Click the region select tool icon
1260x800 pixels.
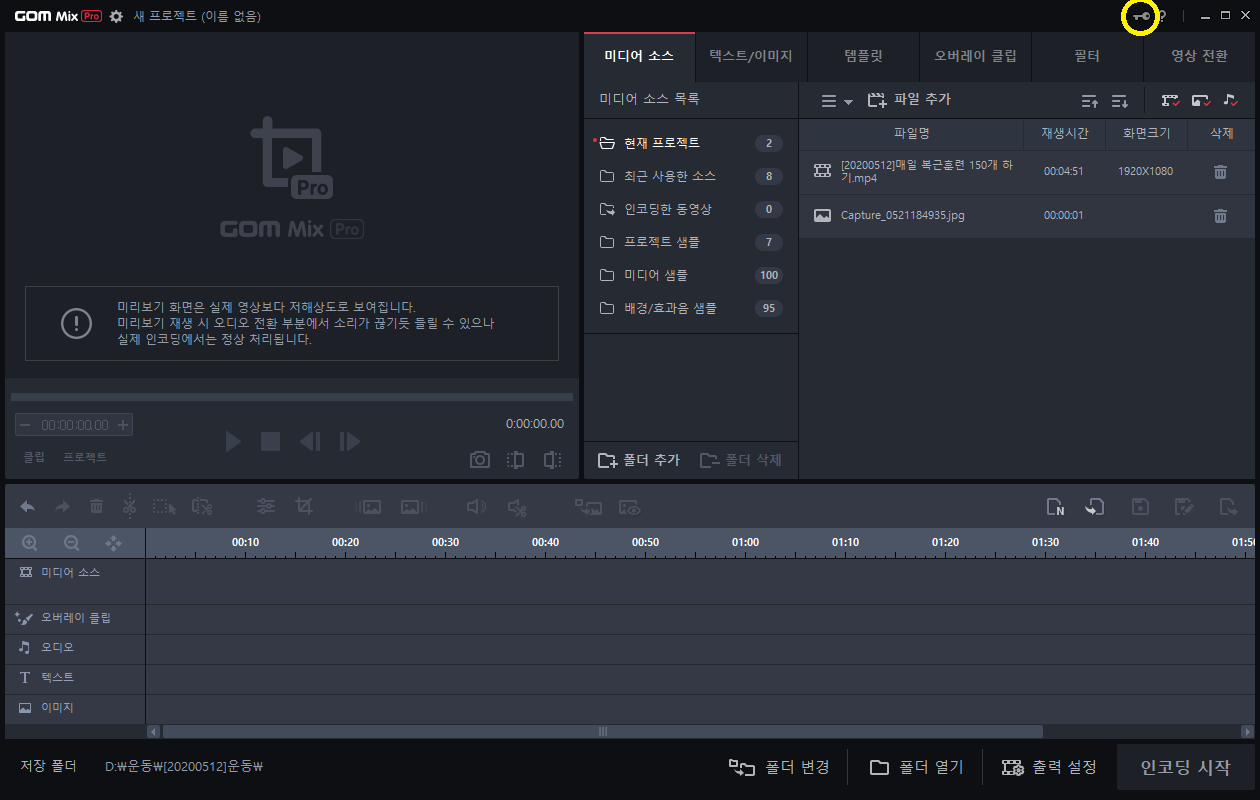(164, 507)
